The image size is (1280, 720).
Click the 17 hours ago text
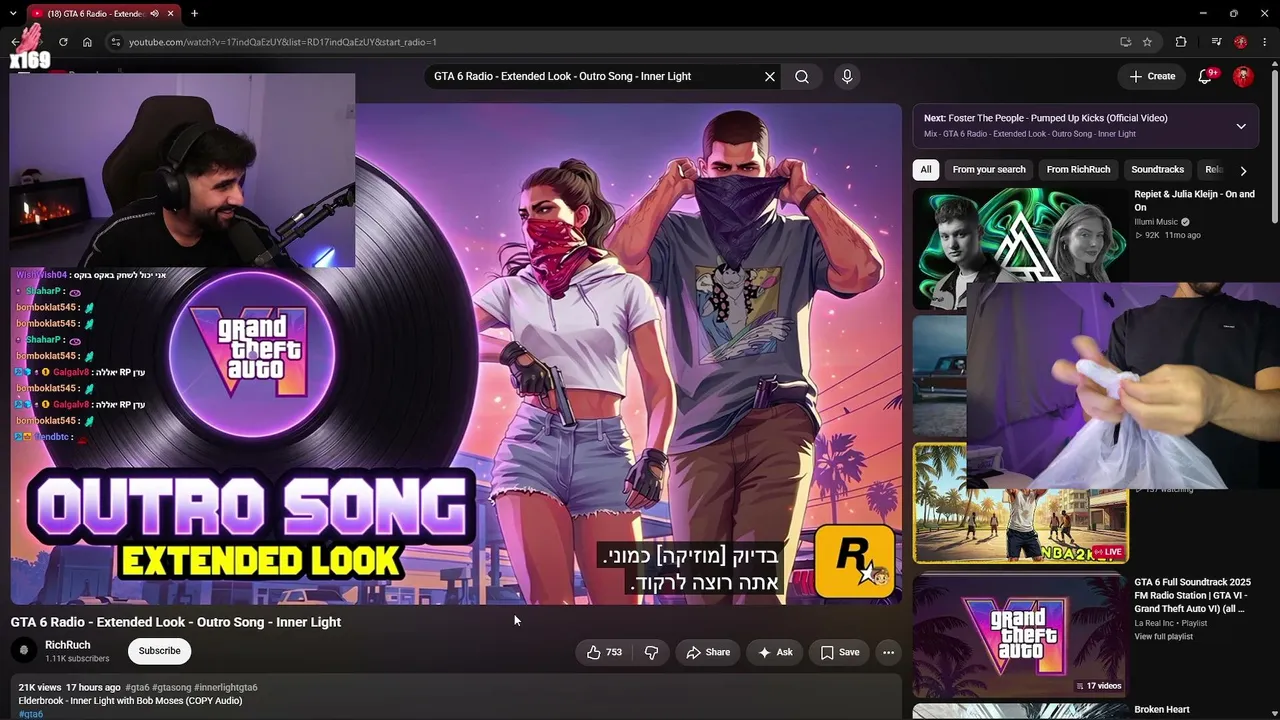click(x=93, y=688)
